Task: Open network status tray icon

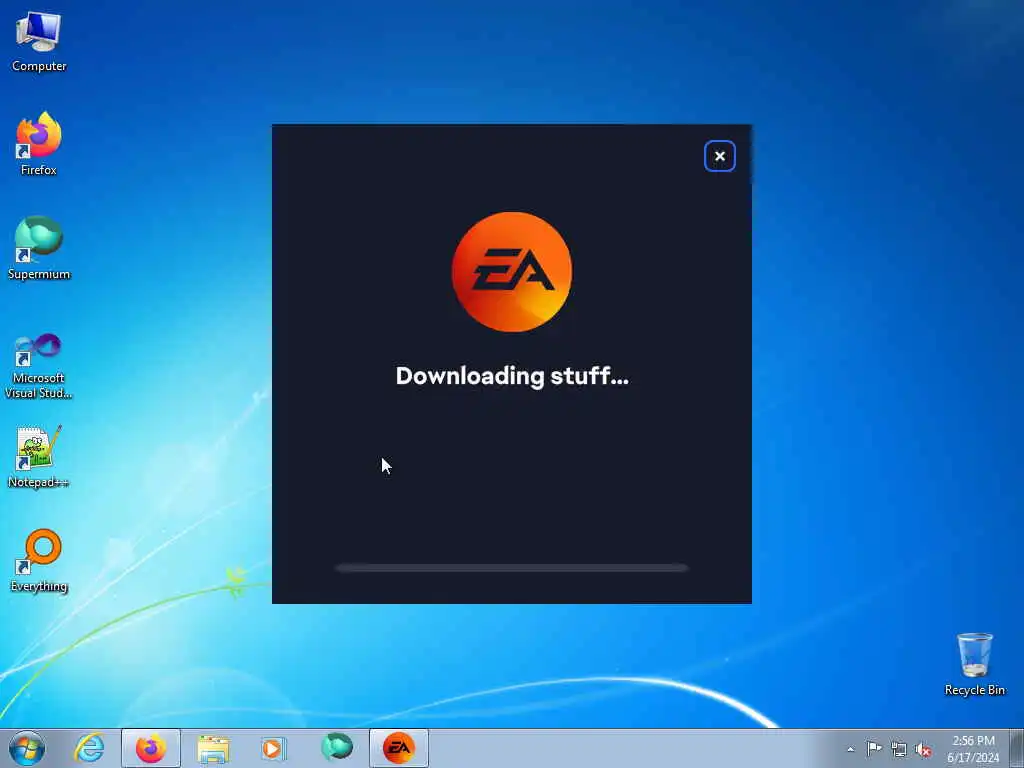Action: pyautogui.click(x=899, y=750)
